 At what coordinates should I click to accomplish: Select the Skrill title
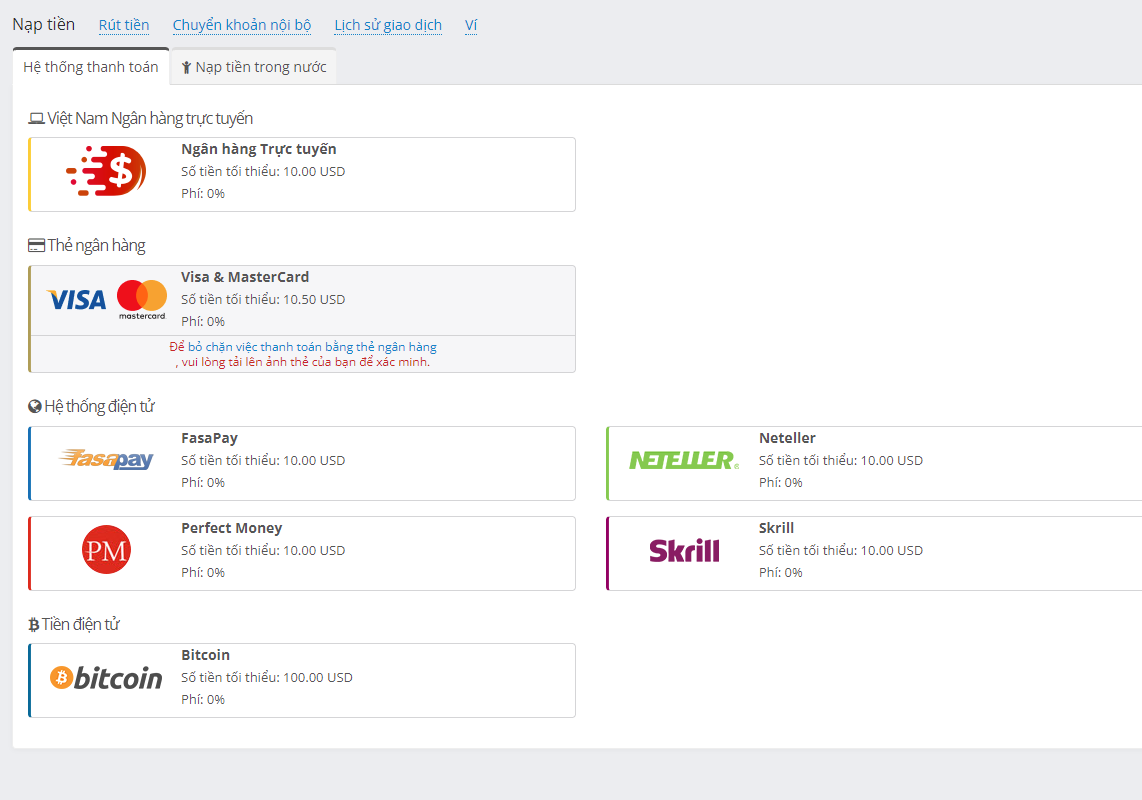776,528
